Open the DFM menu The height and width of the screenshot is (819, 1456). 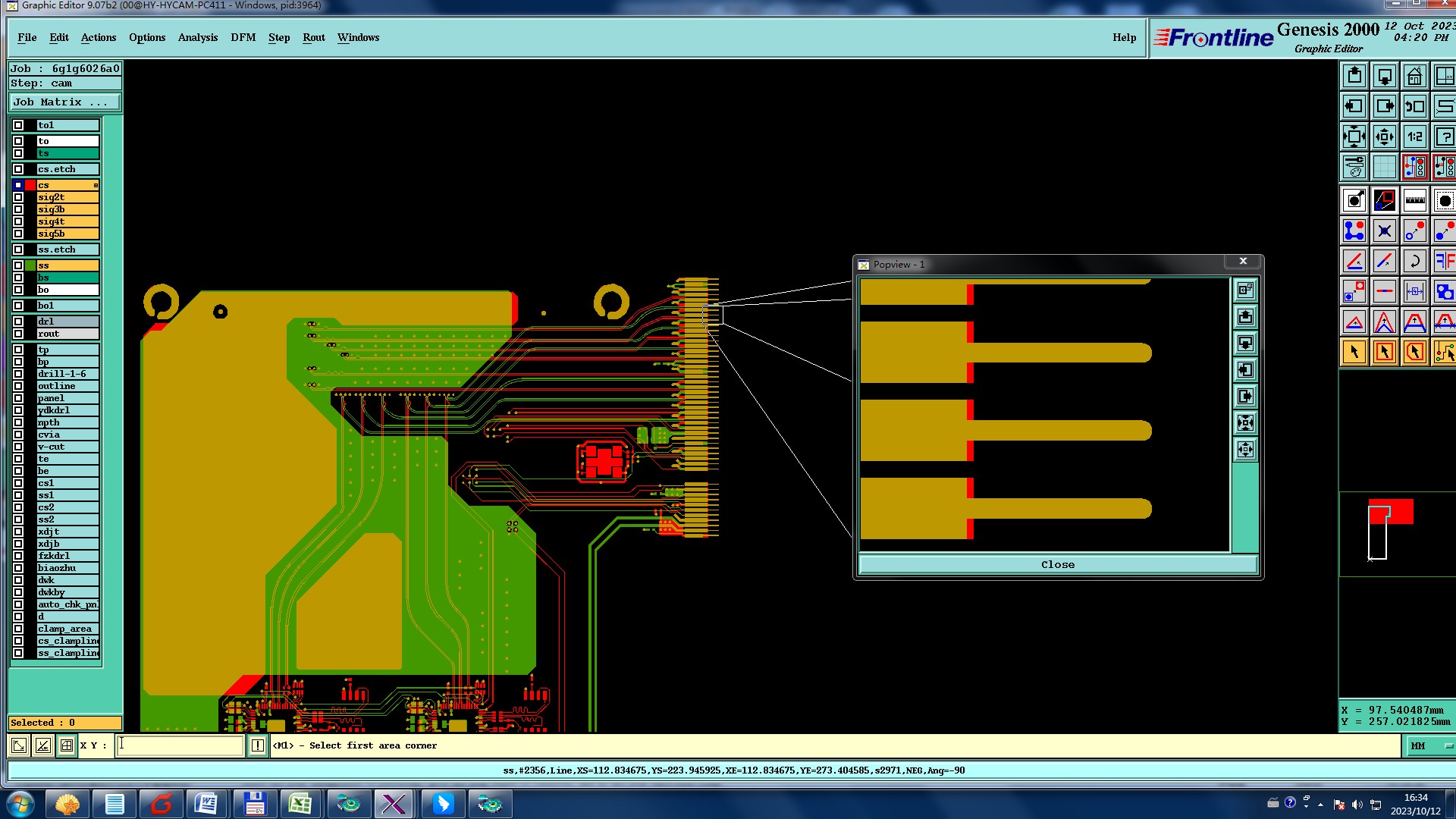[x=243, y=37]
